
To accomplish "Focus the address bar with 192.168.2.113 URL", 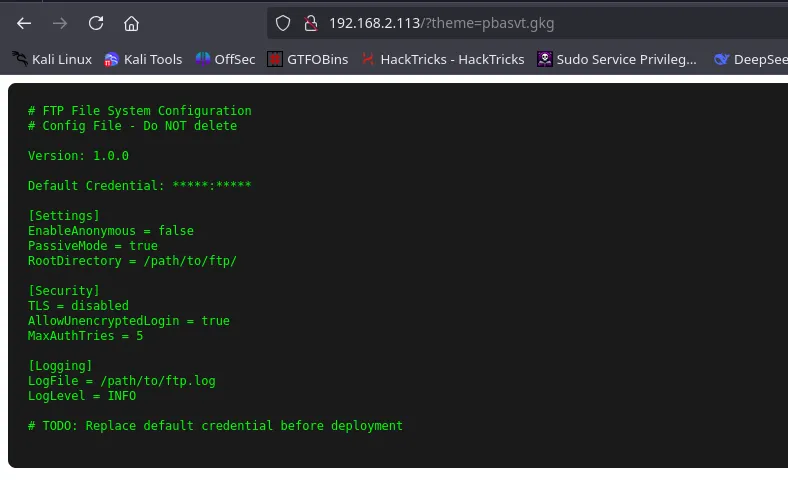I will (x=500, y=23).
